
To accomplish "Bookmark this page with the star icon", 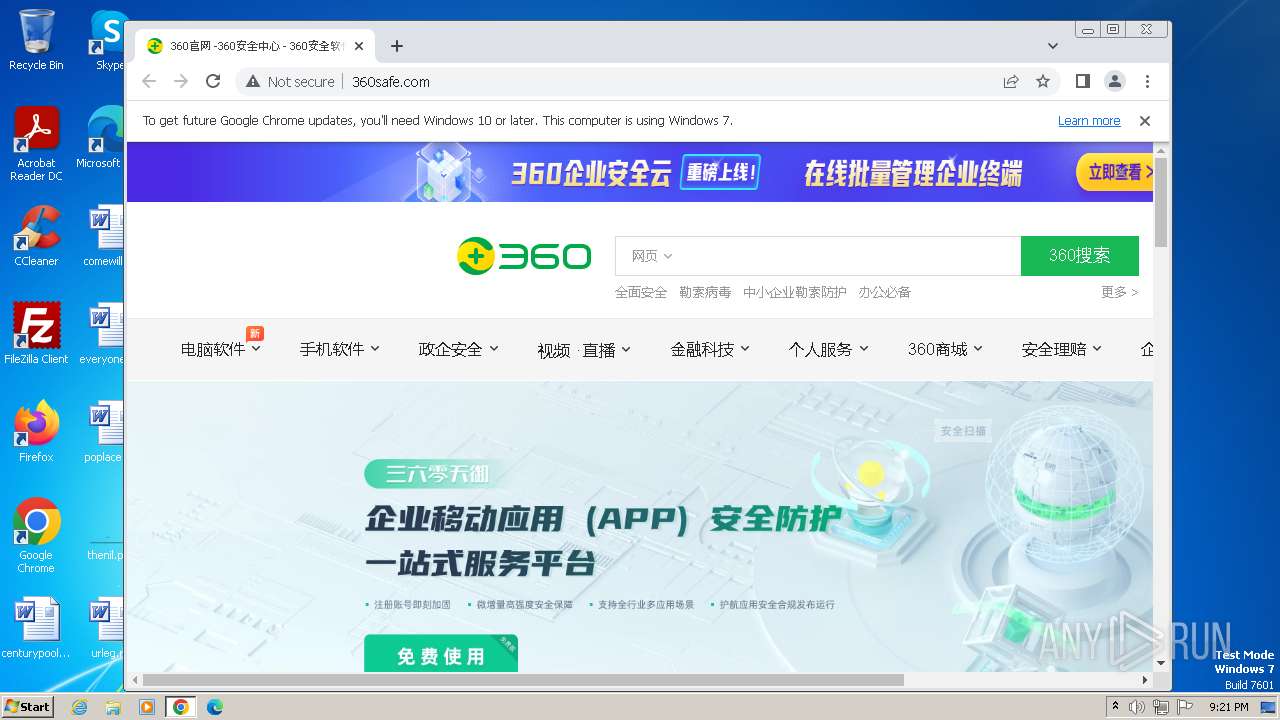I will pyautogui.click(x=1043, y=82).
